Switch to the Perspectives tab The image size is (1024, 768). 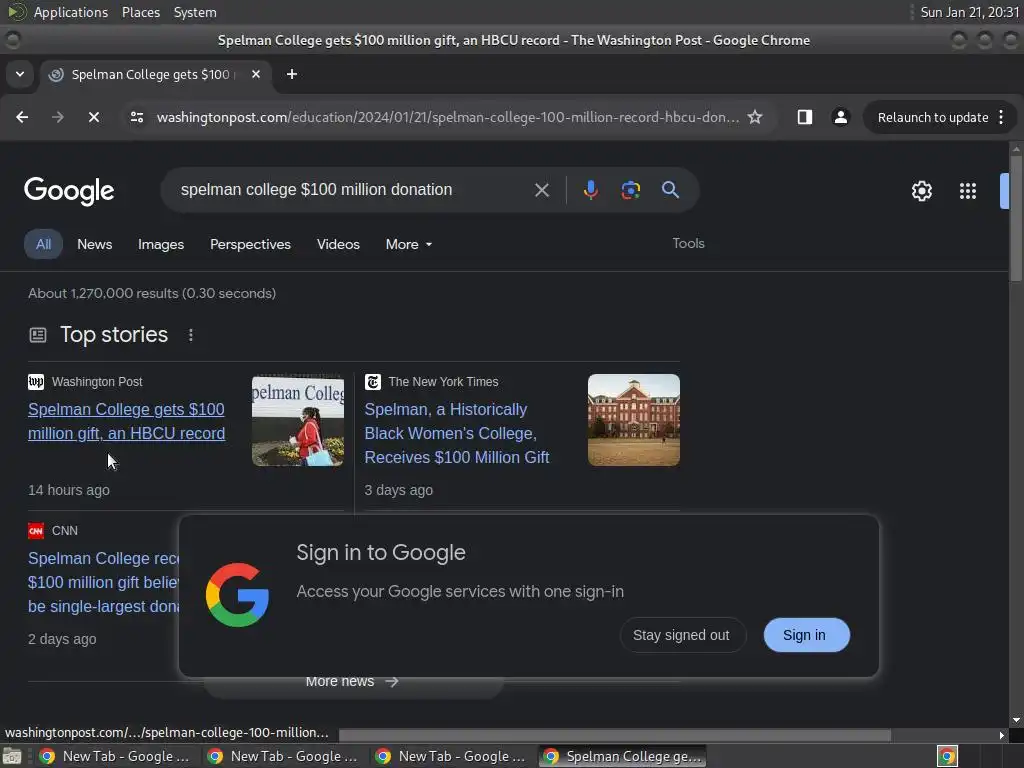250,244
